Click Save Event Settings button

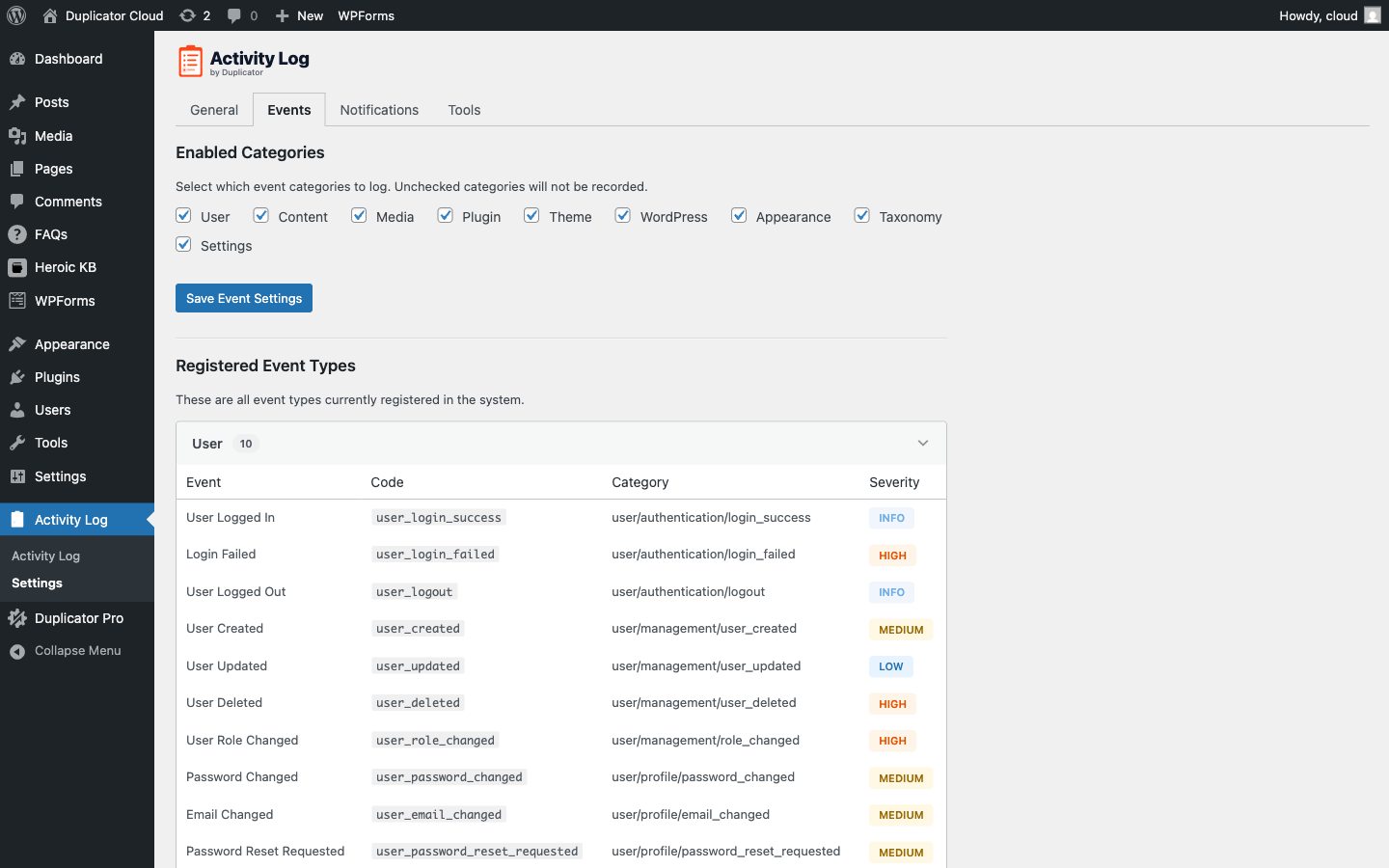(244, 298)
